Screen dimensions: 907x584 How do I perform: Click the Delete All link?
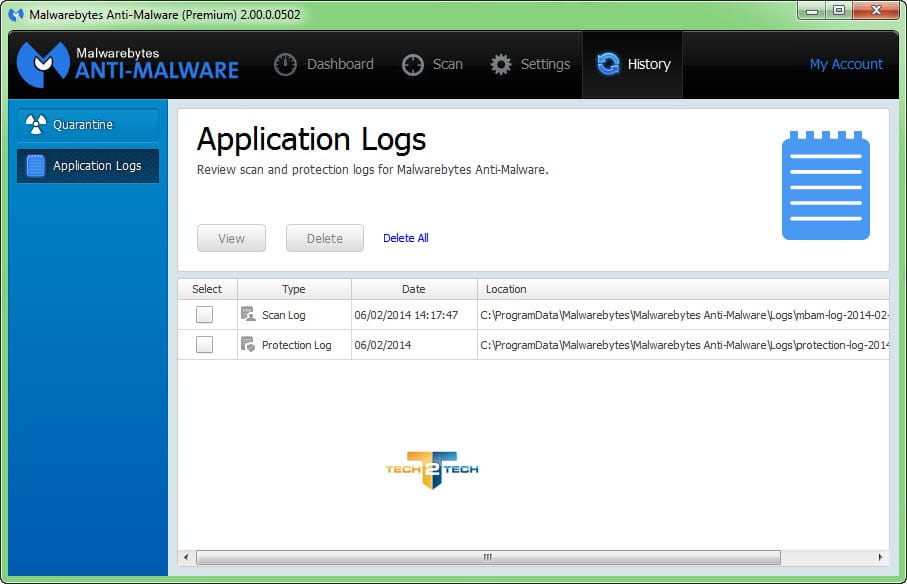[x=405, y=238]
